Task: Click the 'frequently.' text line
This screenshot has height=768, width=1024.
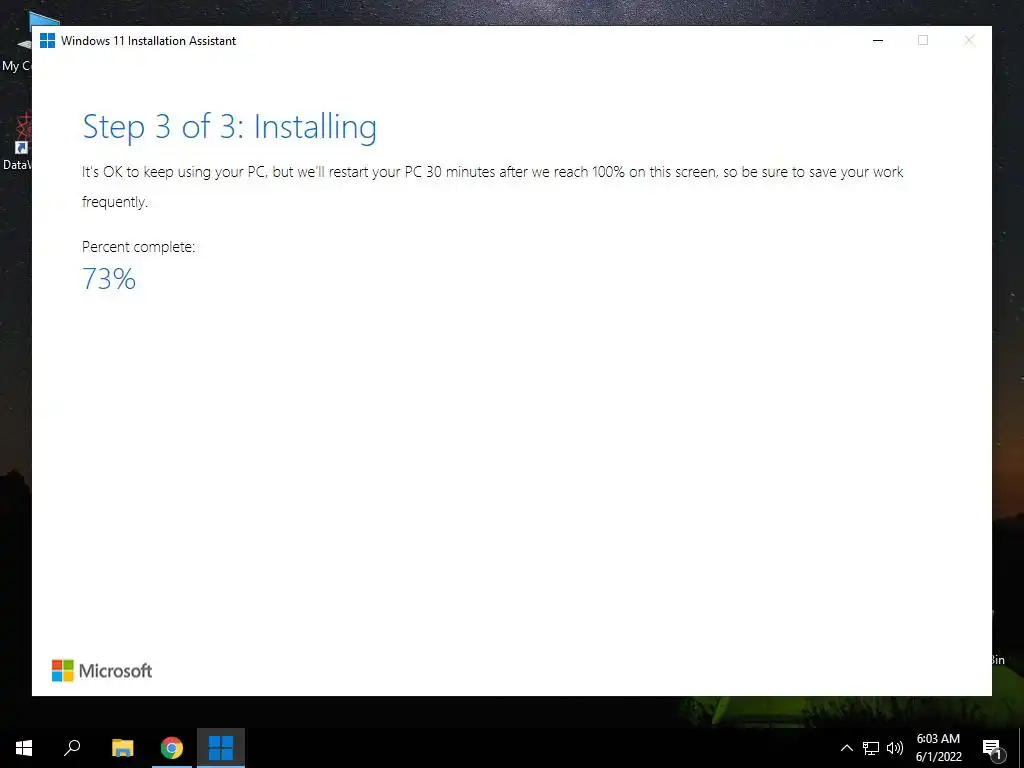Action: (x=115, y=202)
